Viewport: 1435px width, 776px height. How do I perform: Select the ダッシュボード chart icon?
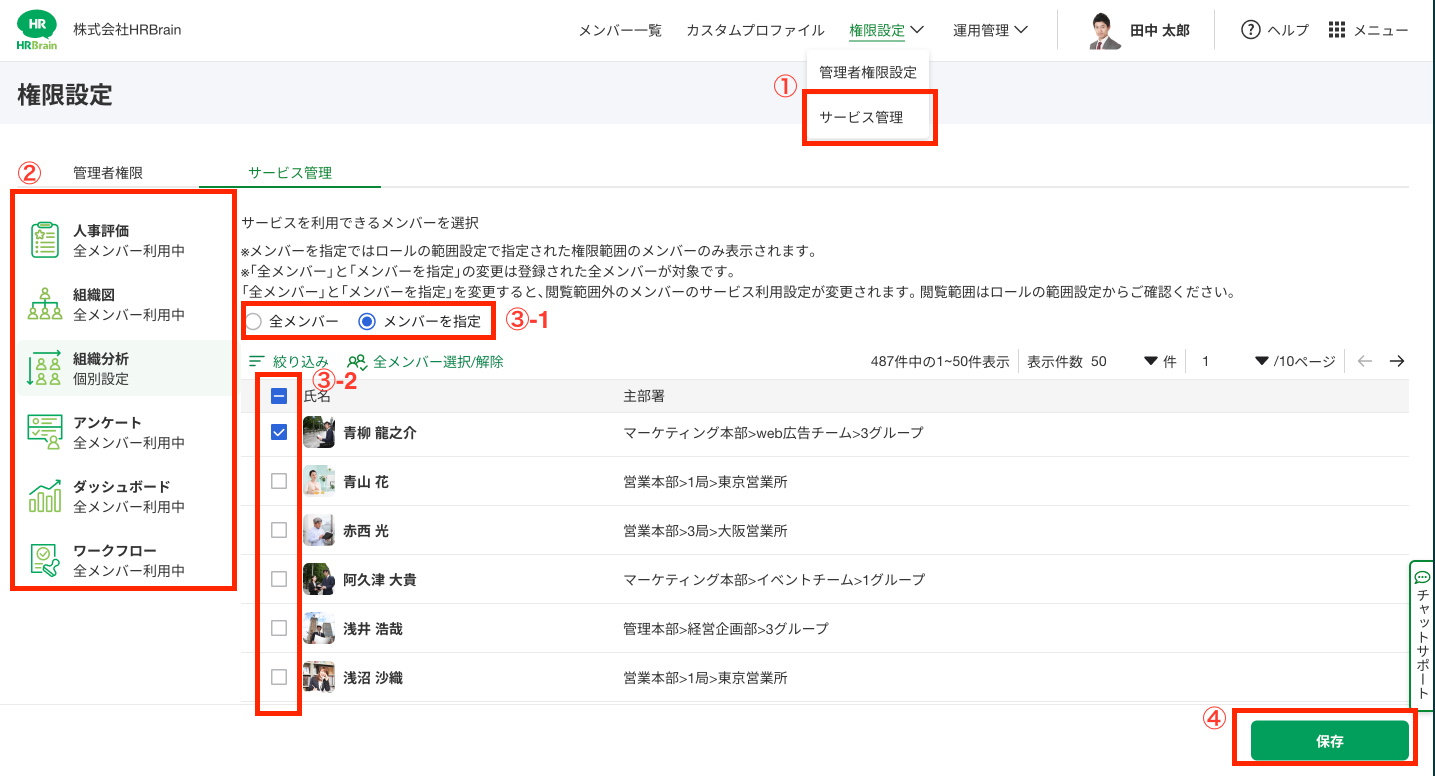tap(45, 496)
